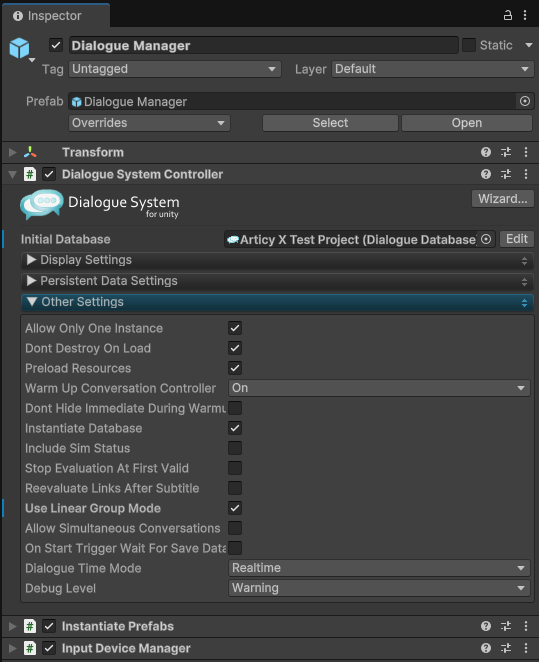
Task: Click the Instantiate Prefabs script icon
Action: 30,626
